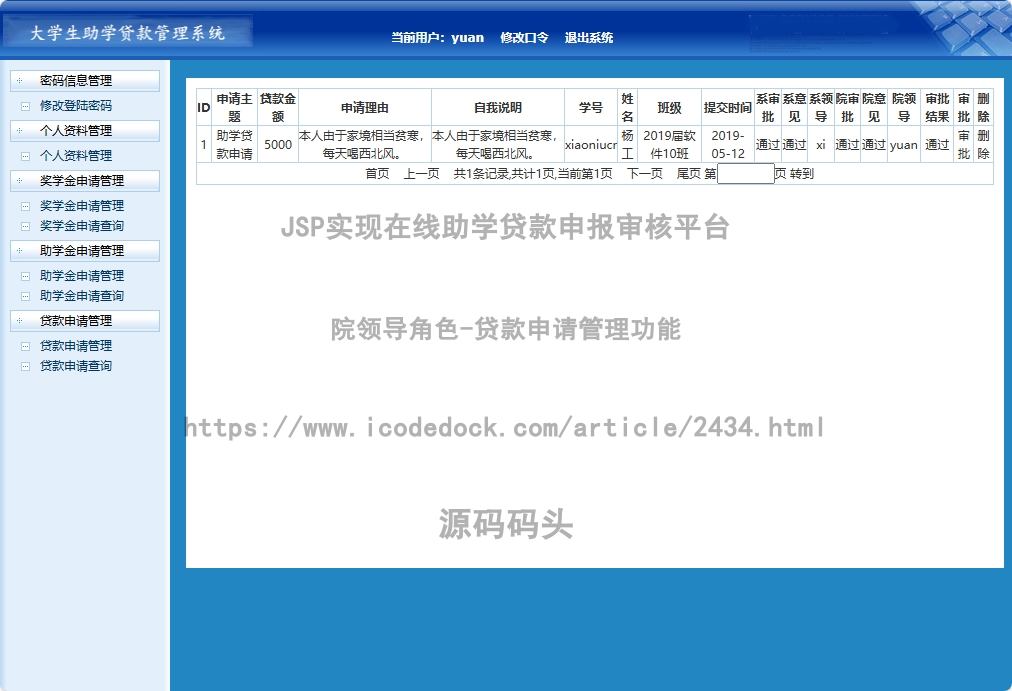Expand the 助学金申请管理 section header

(x=85, y=250)
